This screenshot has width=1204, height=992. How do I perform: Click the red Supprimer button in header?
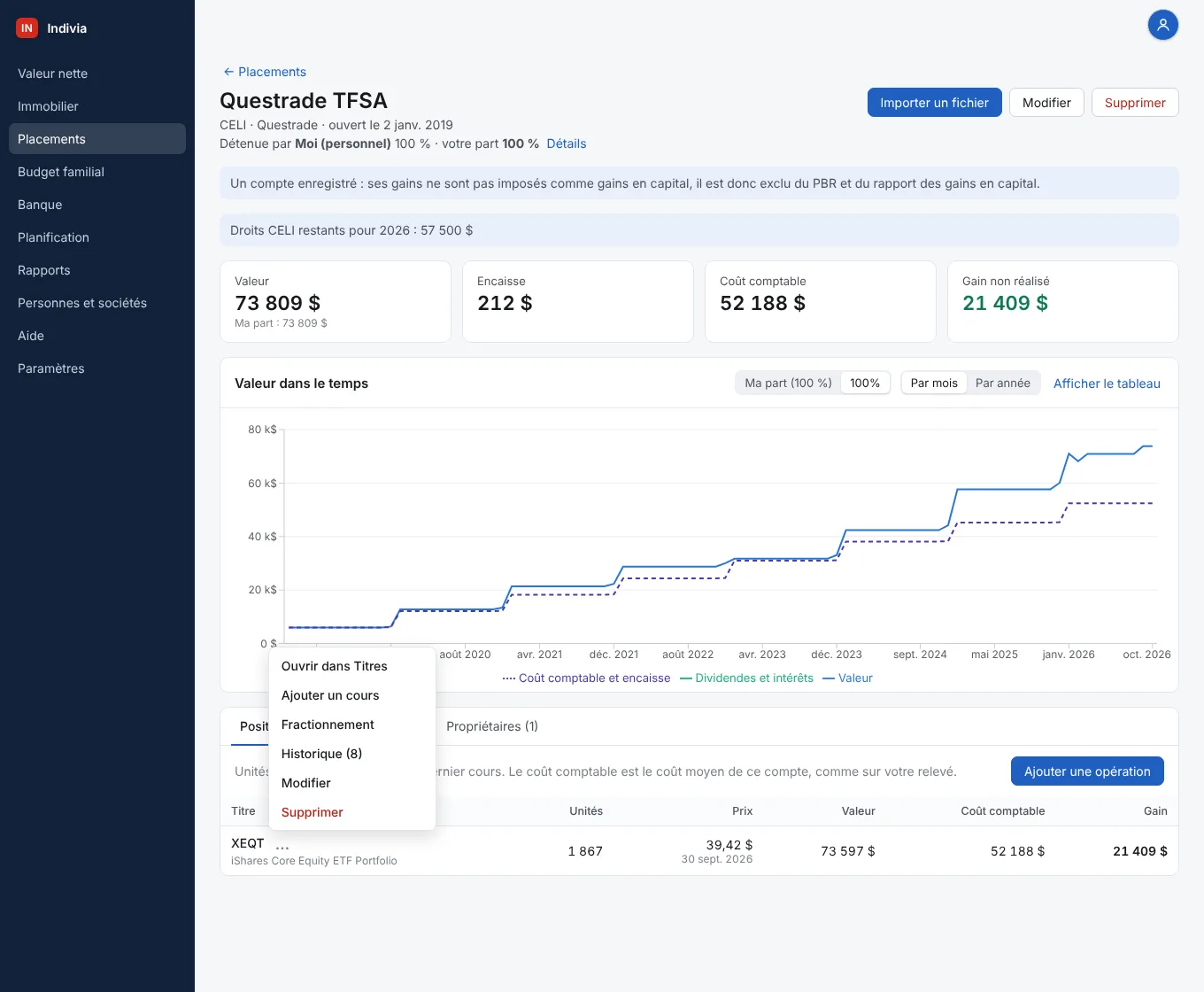(x=1135, y=103)
